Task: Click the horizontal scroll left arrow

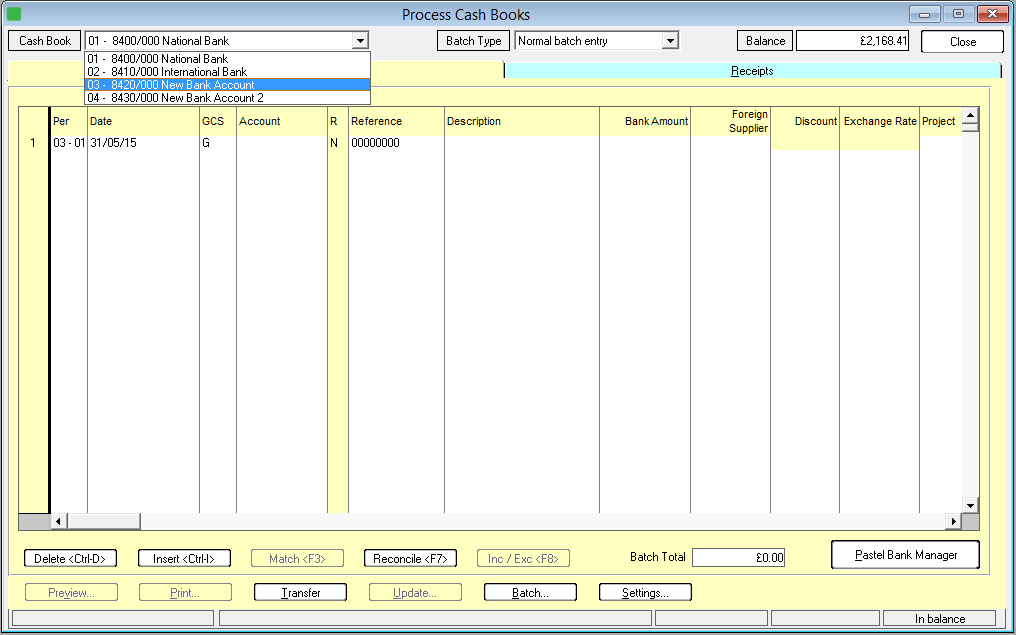Action: point(58,521)
